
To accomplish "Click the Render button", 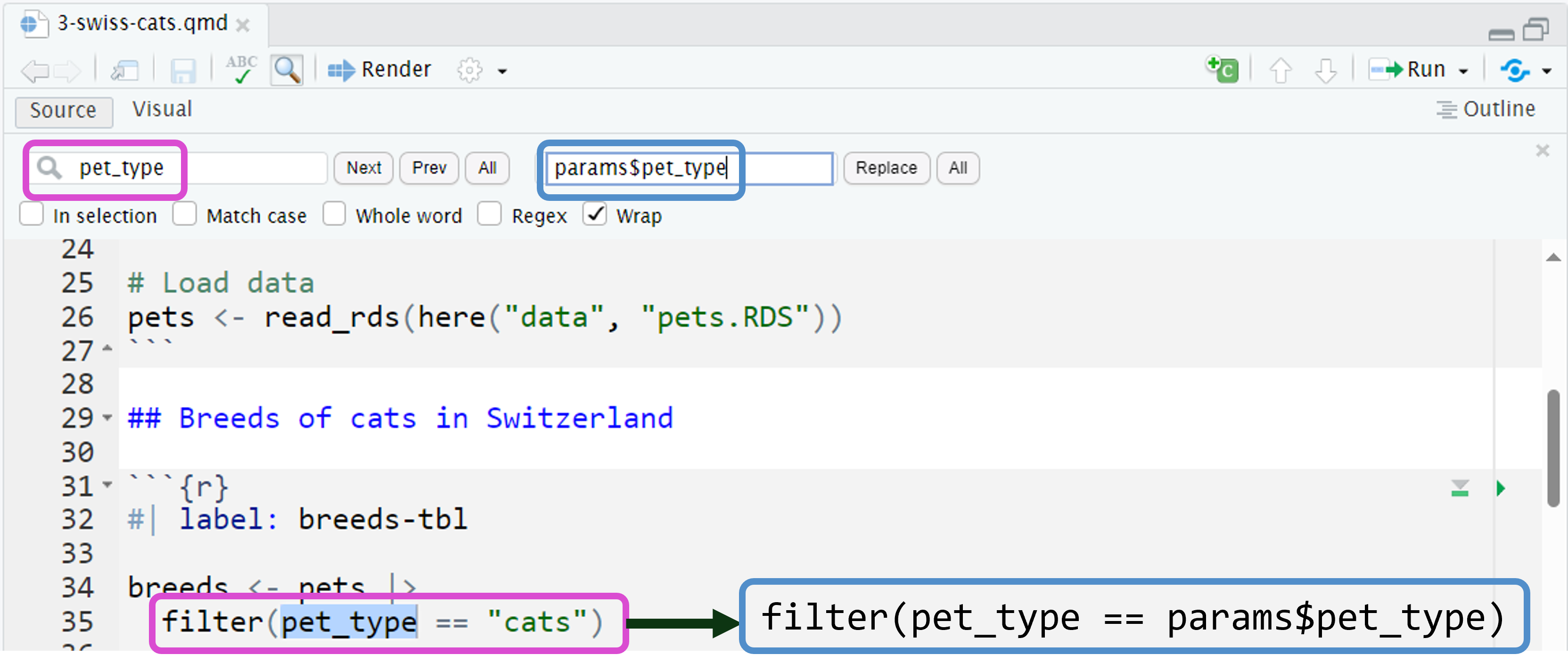I will coord(379,69).
